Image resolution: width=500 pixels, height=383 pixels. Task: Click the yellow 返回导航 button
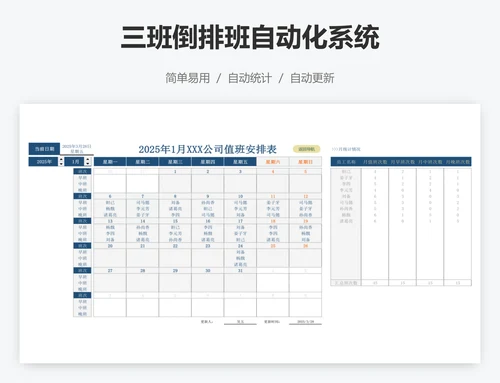[x=306, y=149]
